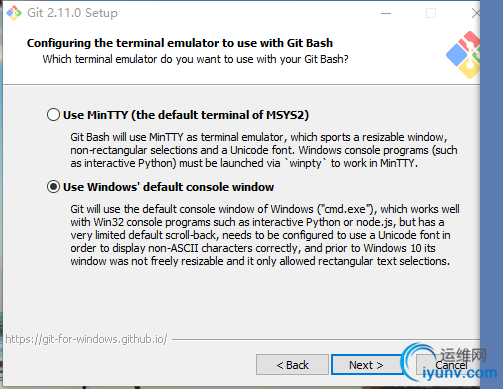Viewport: 503px width, 389px height.
Task: Proceed with the Next > button
Action: [x=366, y=365]
